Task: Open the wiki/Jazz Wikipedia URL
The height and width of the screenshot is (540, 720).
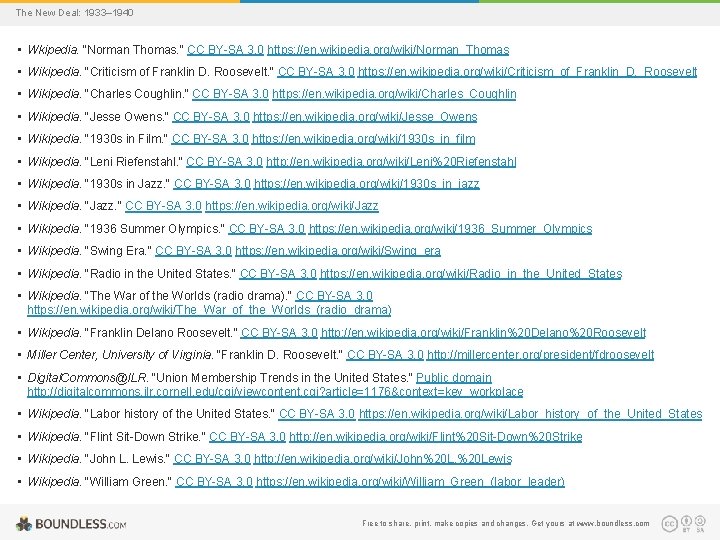Action: click(292, 206)
